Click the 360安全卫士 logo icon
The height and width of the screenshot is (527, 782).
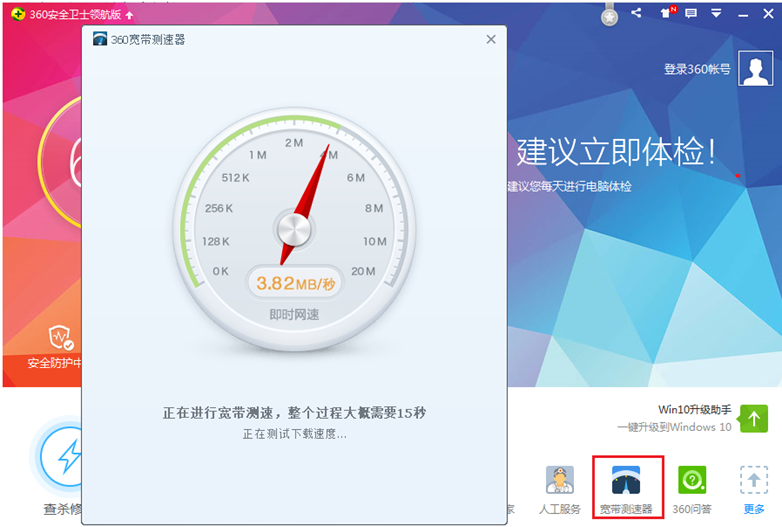(x=18, y=14)
